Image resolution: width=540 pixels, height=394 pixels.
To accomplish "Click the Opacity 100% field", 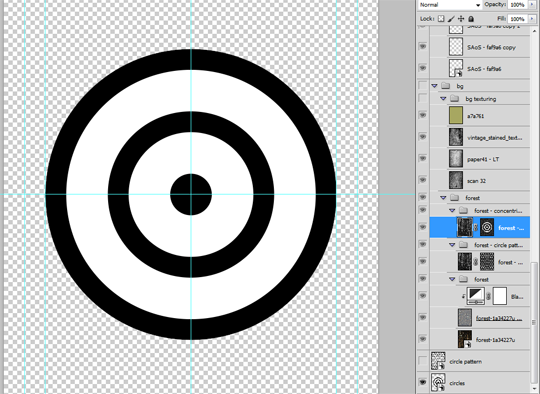I will click(518, 5).
